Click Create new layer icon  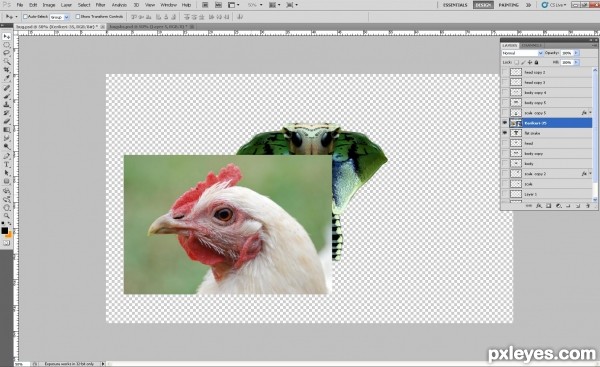[x=578, y=206]
